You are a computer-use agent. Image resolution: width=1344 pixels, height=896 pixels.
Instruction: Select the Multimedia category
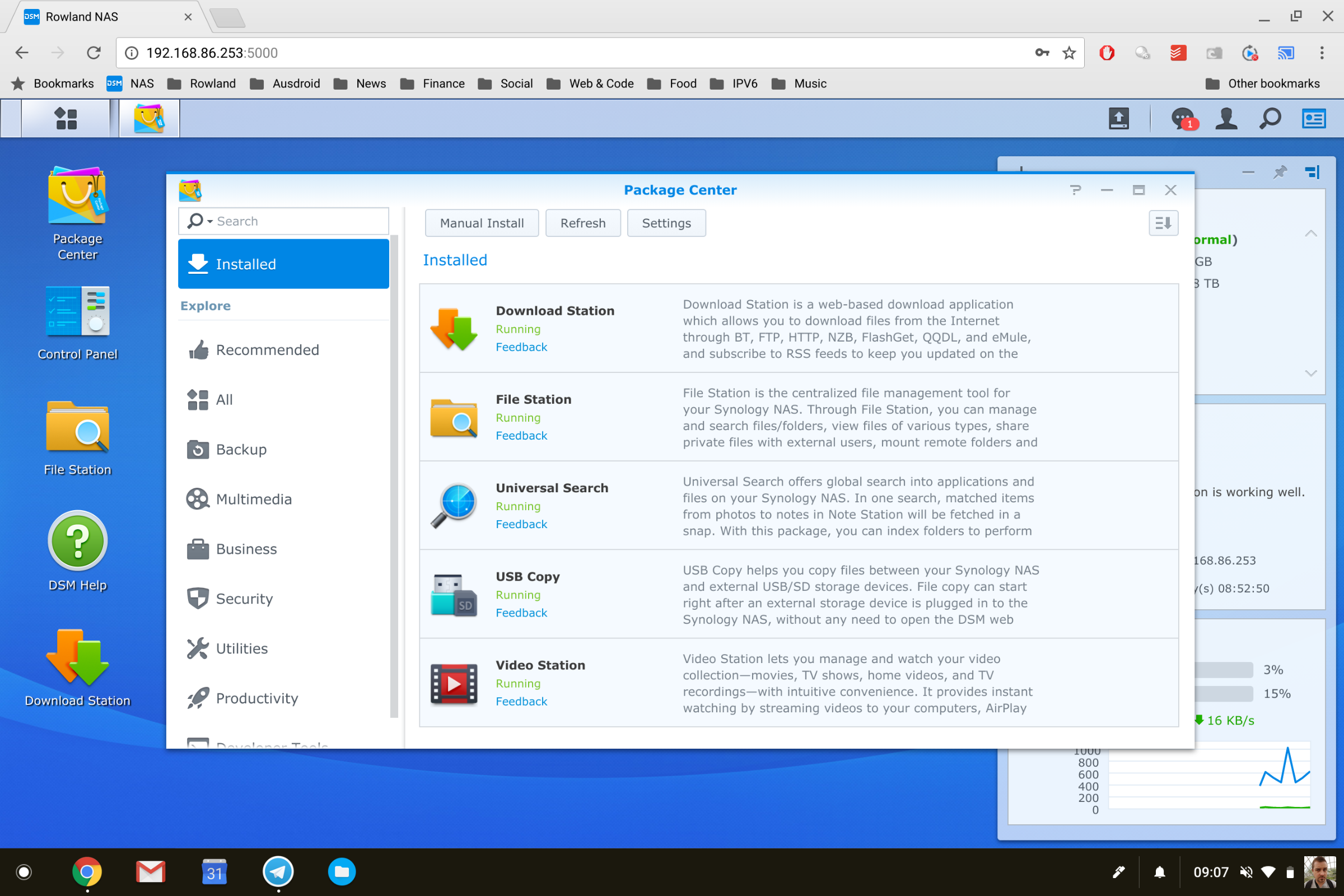point(283,499)
